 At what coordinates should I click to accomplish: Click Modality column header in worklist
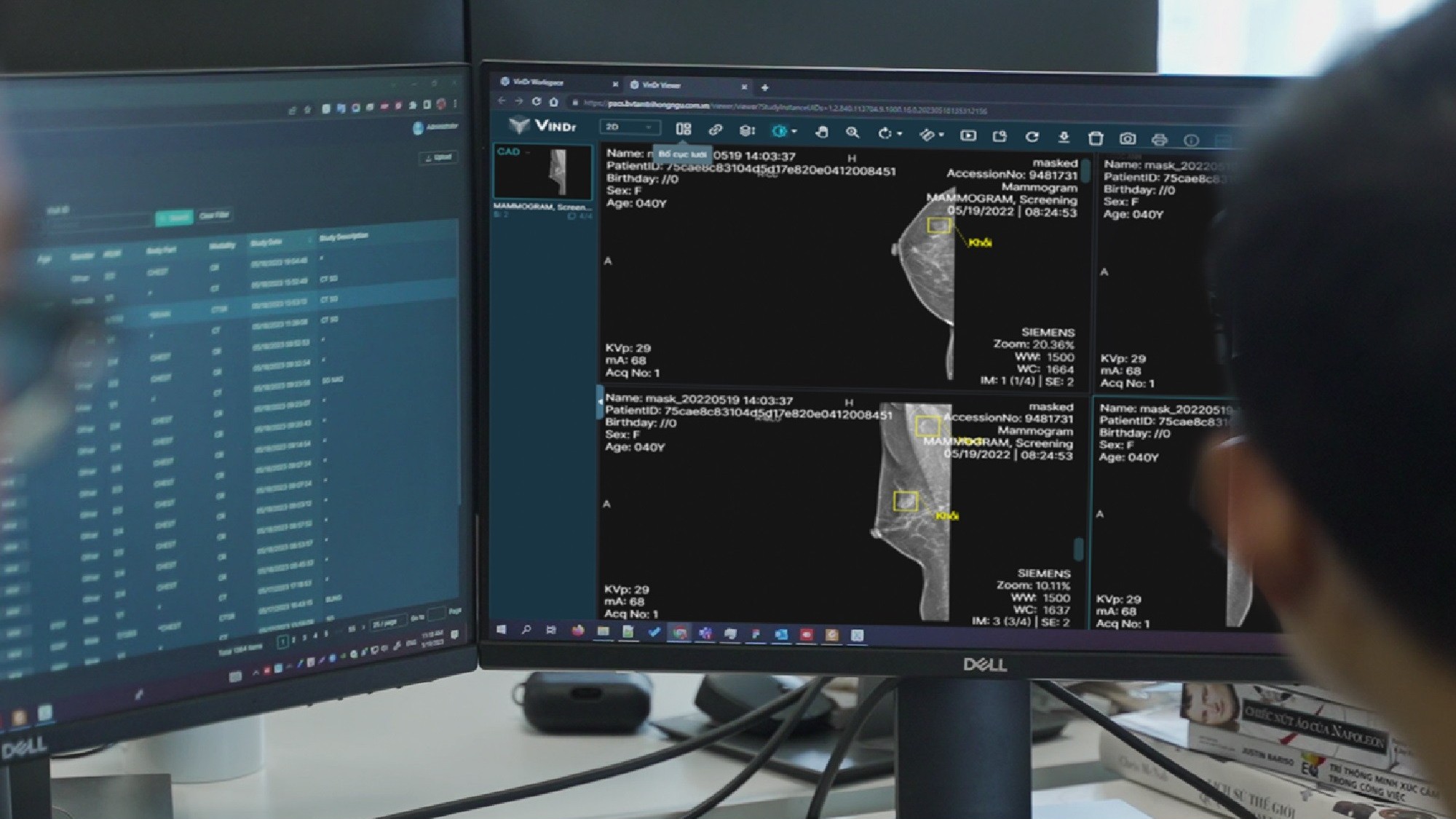(222, 246)
